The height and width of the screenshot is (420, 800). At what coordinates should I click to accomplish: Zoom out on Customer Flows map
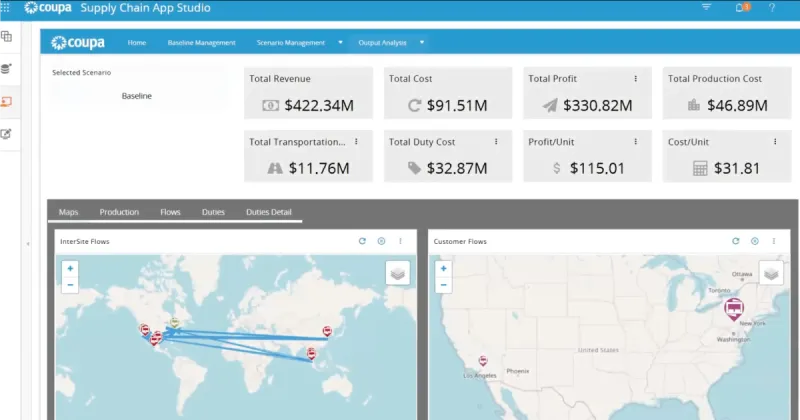point(443,285)
